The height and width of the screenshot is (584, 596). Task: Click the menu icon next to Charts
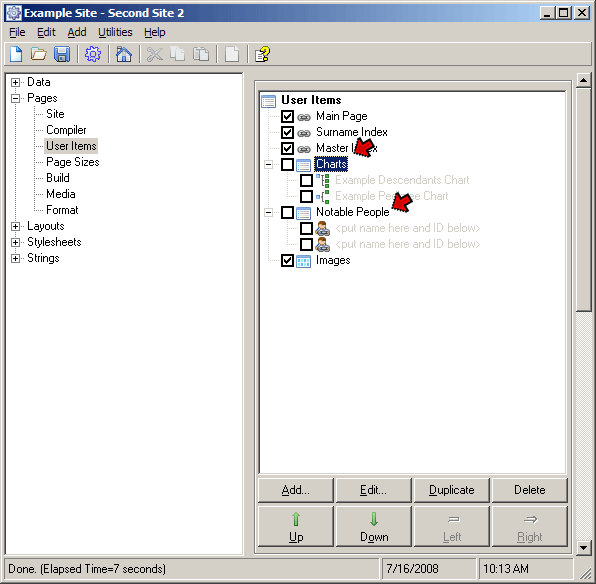tap(303, 165)
